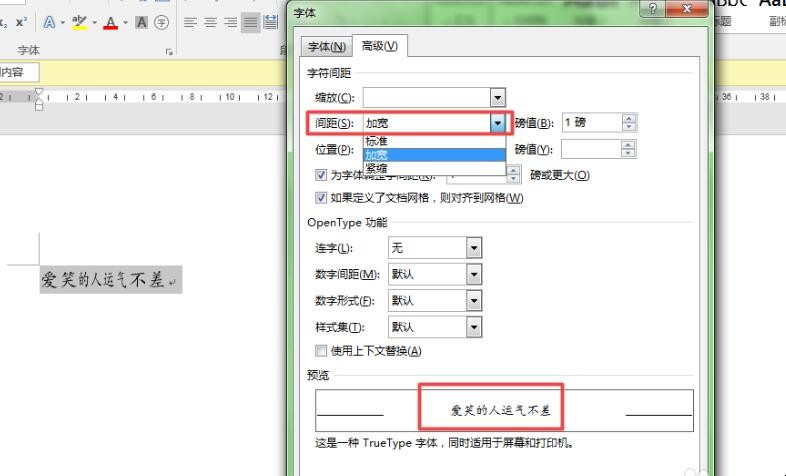Select the justify alignment icon
This screenshot has width=786, height=476.
[x=250, y=23]
